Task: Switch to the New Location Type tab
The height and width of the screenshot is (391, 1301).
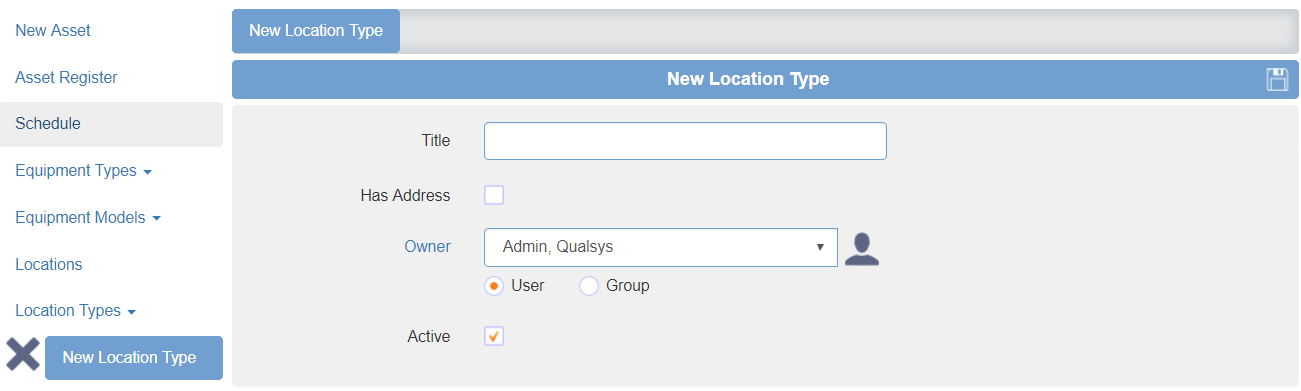Action: pyautogui.click(x=316, y=31)
